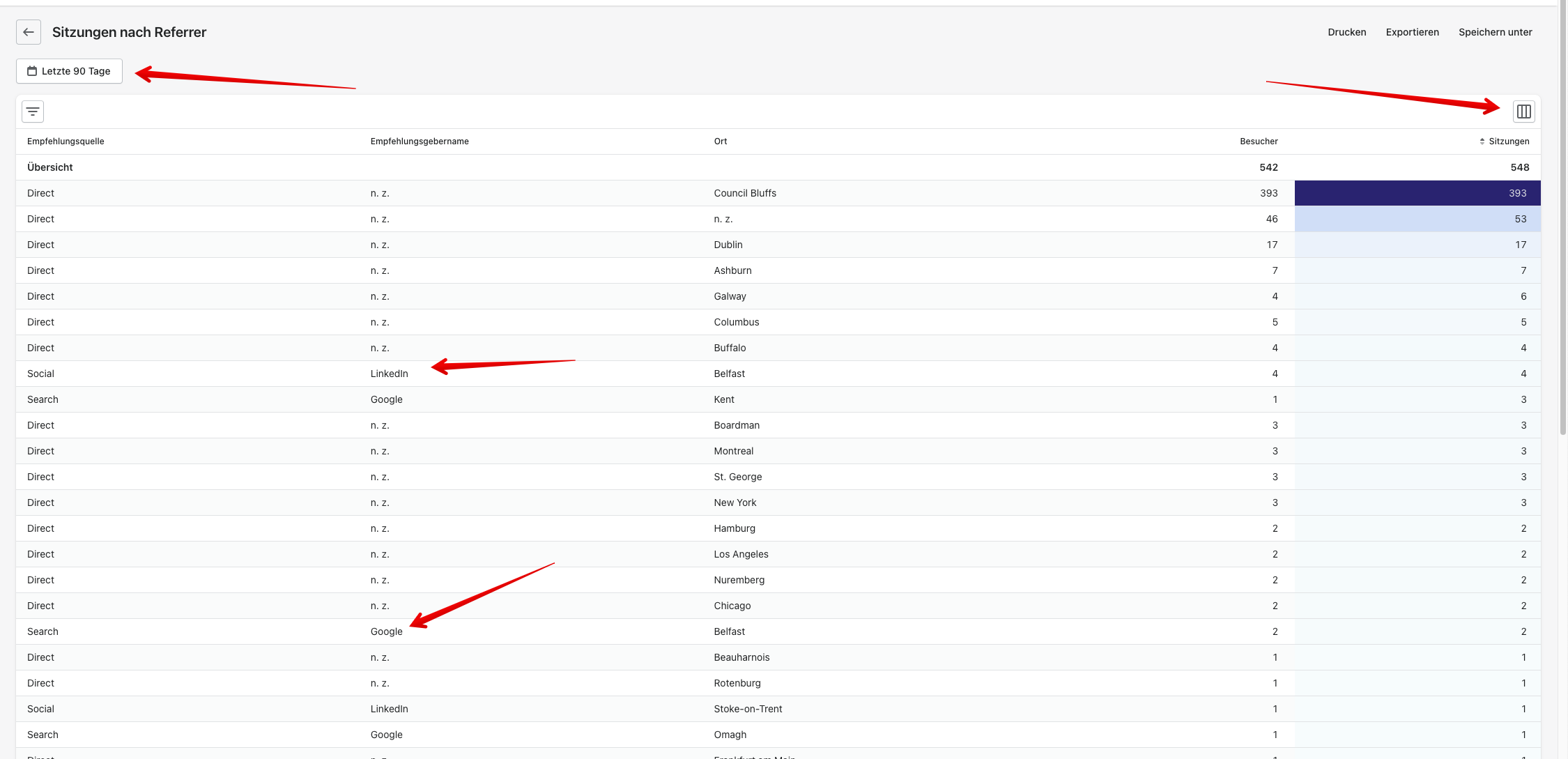This screenshot has width=1568, height=759.
Task: Click the back arrow button
Action: 29,32
